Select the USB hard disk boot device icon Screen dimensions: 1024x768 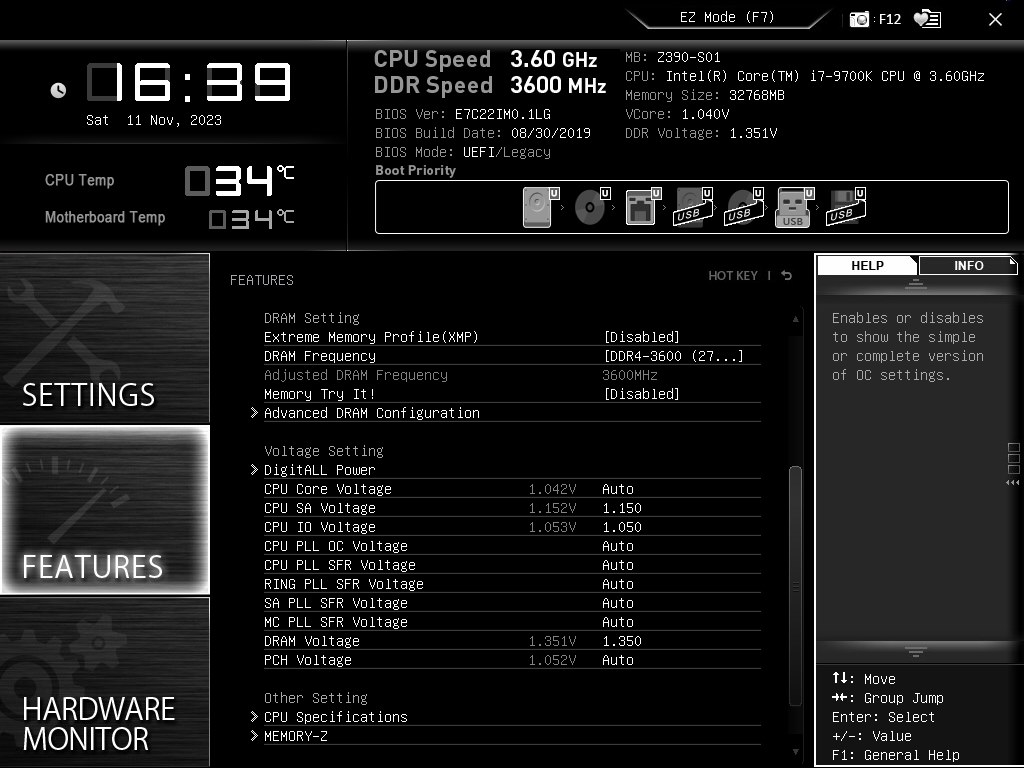pyautogui.click(x=693, y=207)
